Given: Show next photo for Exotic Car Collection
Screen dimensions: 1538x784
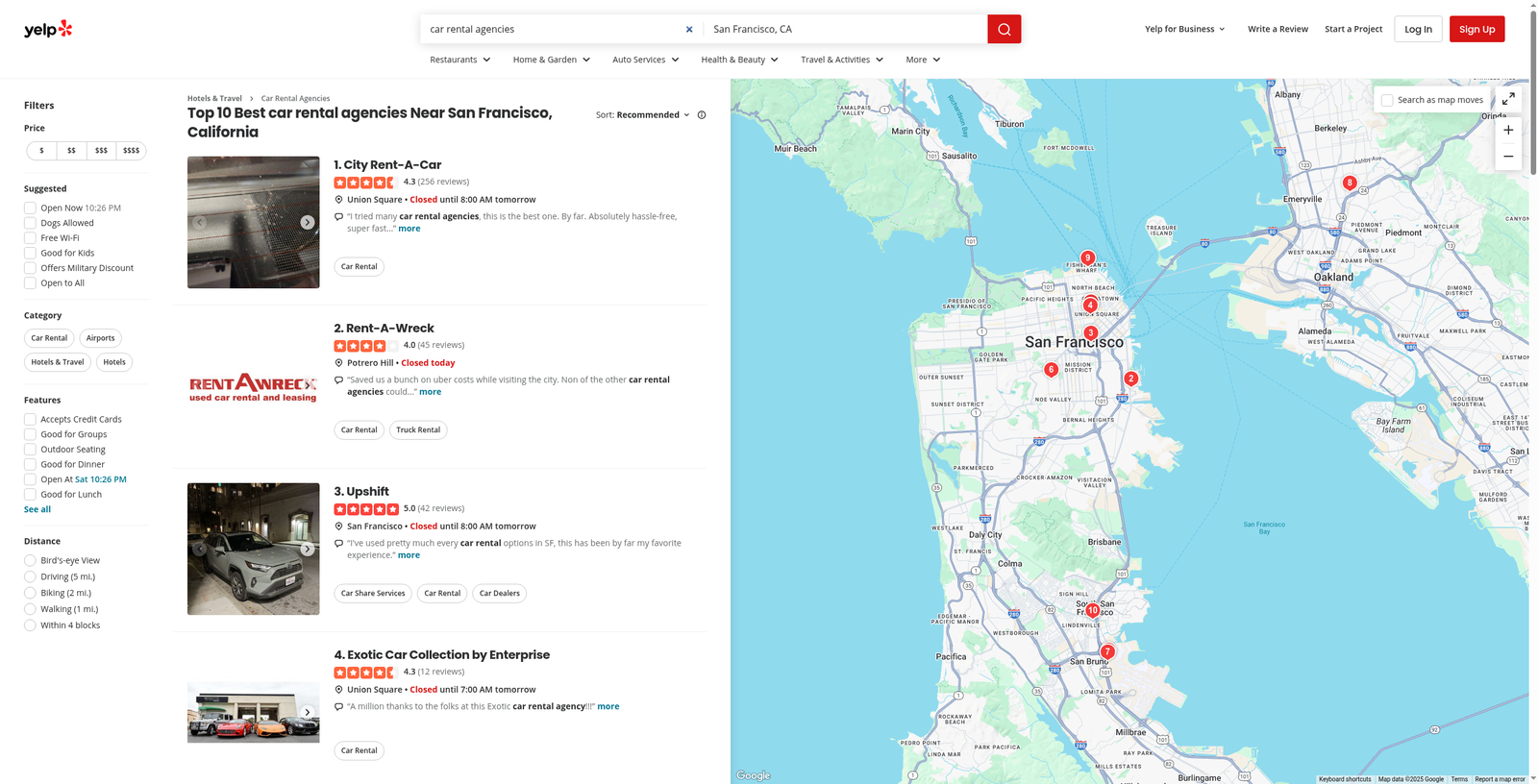Looking at the screenshot, I should pos(307,712).
